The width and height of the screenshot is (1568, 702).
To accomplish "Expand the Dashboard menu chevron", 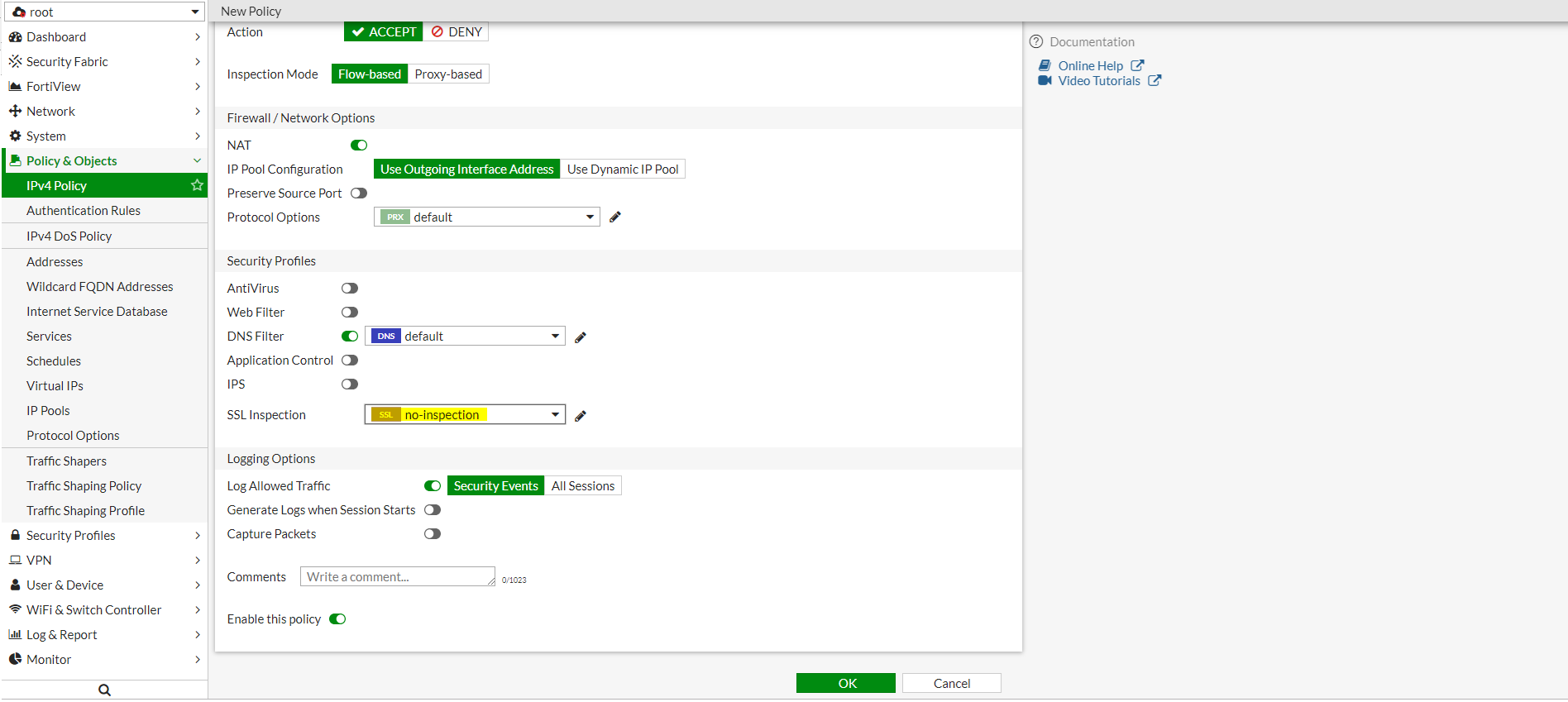I will pyautogui.click(x=198, y=37).
